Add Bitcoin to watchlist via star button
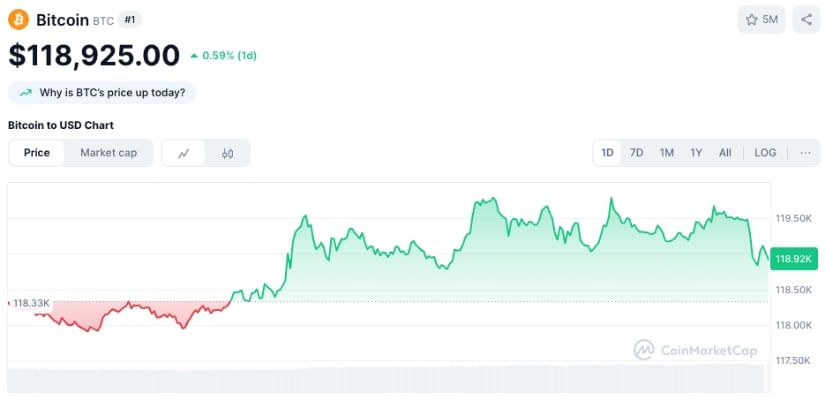825x401 pixels. 761,20
